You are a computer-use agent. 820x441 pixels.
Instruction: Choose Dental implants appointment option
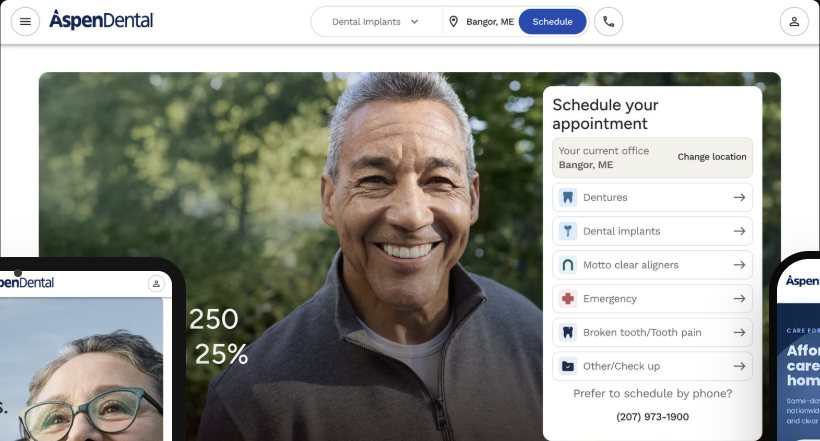[652, 231]
